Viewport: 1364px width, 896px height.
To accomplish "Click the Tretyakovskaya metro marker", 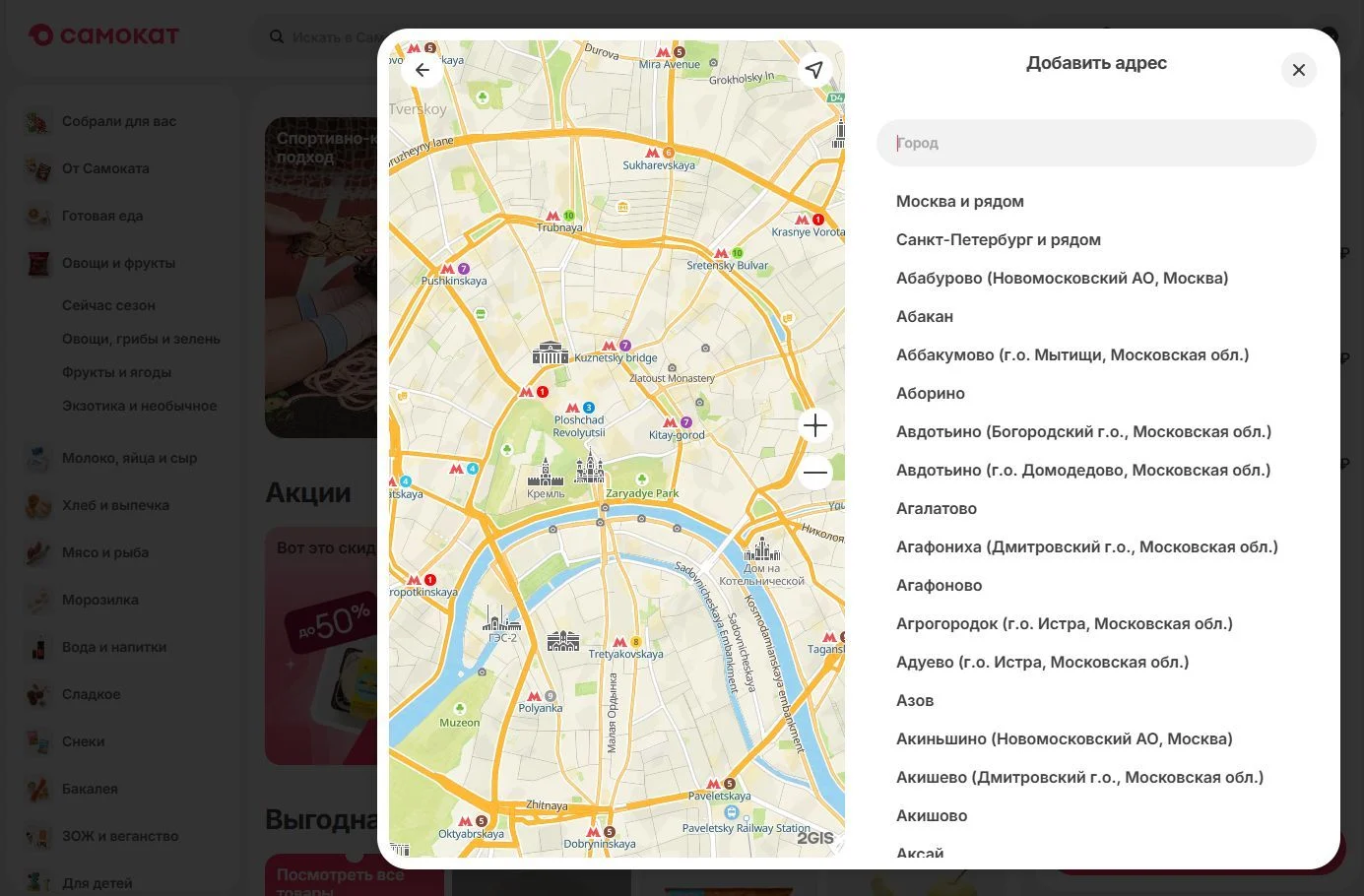I will (x=626, y=642).
